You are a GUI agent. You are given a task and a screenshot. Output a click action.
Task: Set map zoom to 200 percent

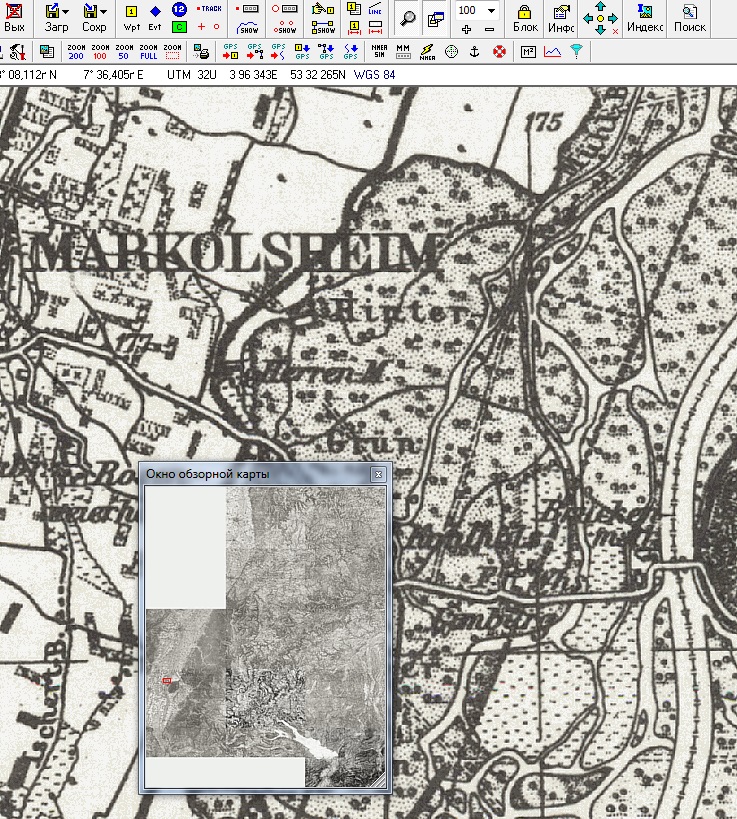pos(76,50)
